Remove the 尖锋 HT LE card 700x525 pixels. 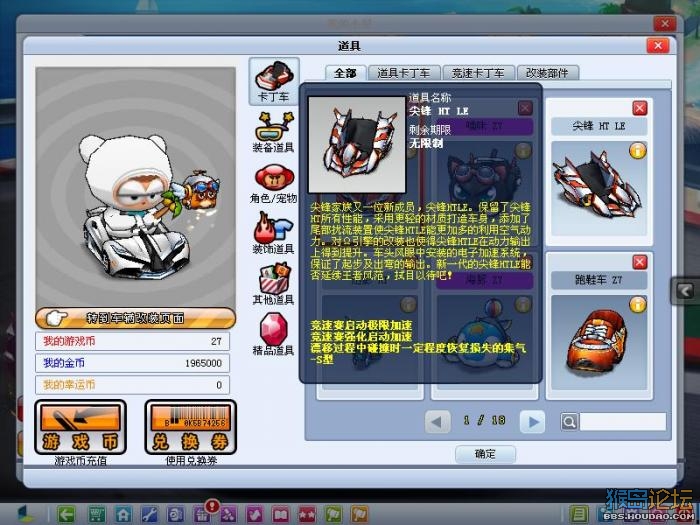coord(640,108)
